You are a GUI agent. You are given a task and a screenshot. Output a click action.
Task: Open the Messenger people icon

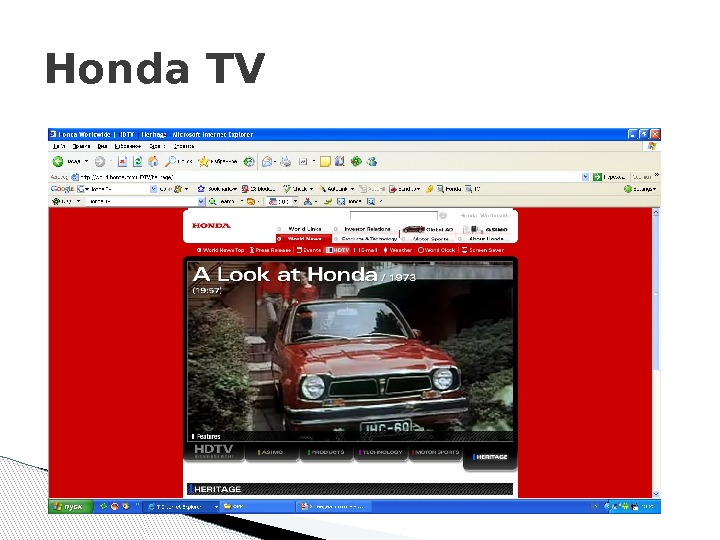pyautogui.click(x=372, y=161)
